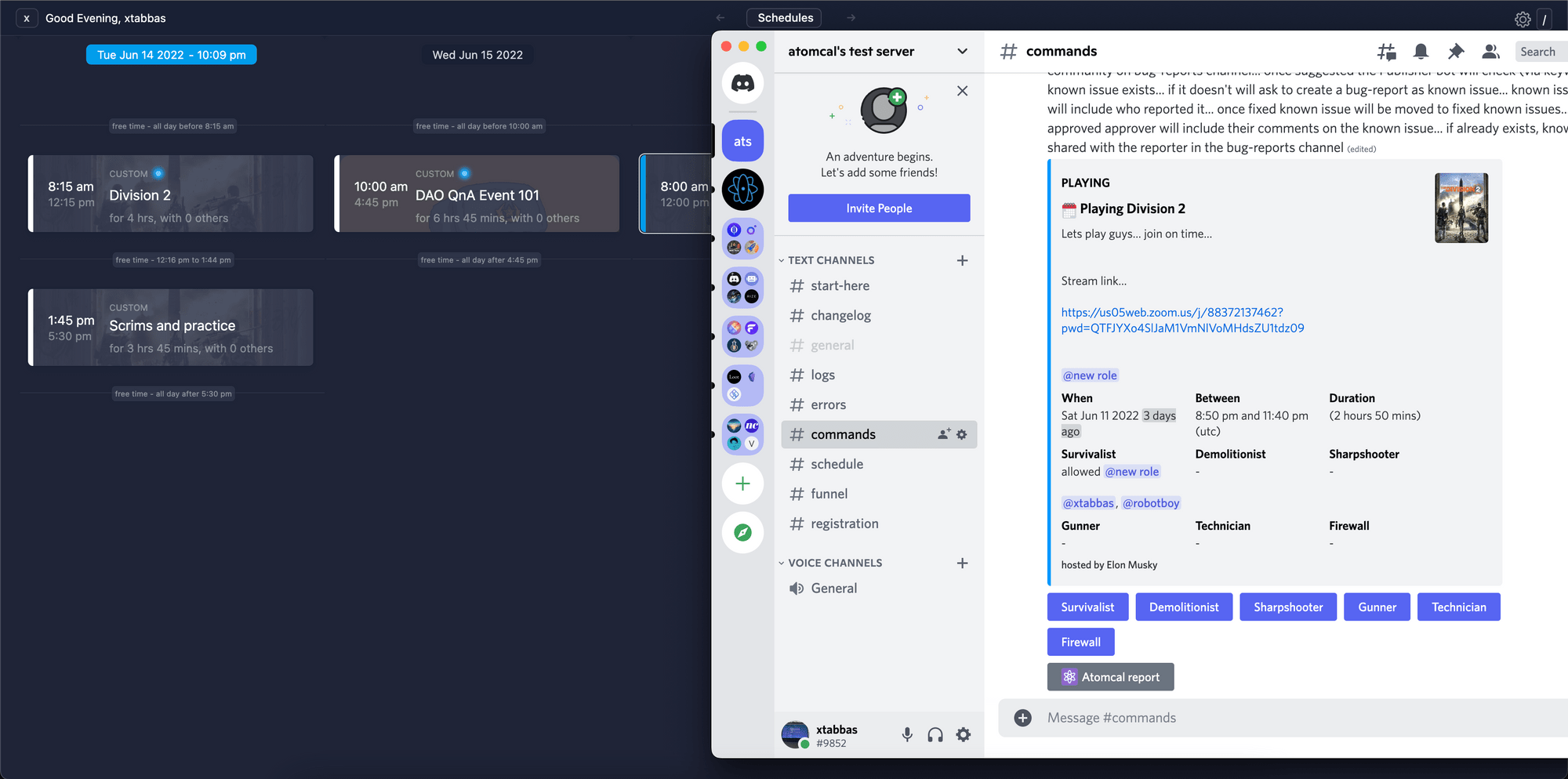Image resolution: width=1568 pixels, height=779 pixels.
Task: Click create text channel plus icon
Action: [963, 260]
